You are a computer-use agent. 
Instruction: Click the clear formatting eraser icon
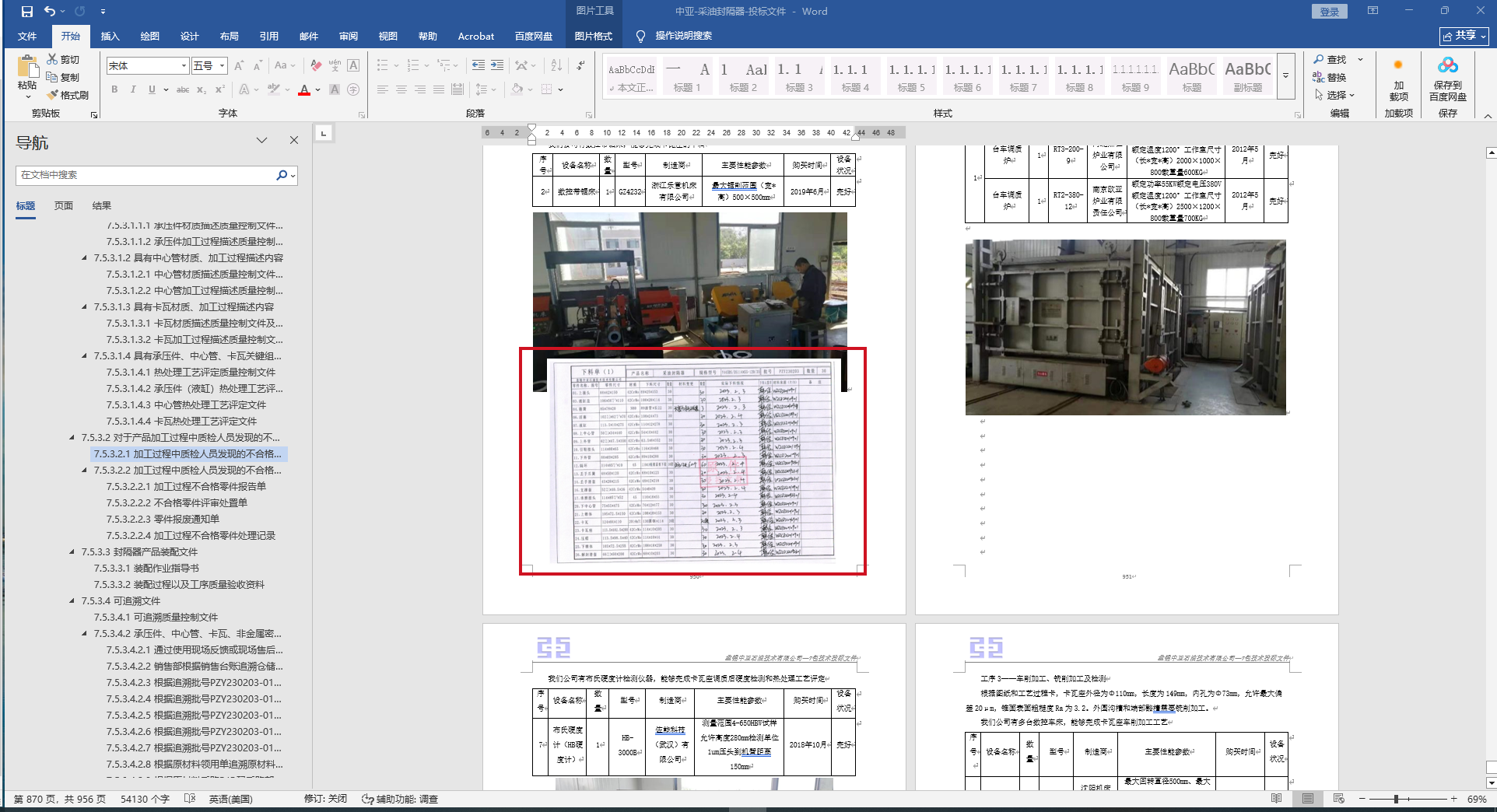pyautogui.click(x=316, y=65)
